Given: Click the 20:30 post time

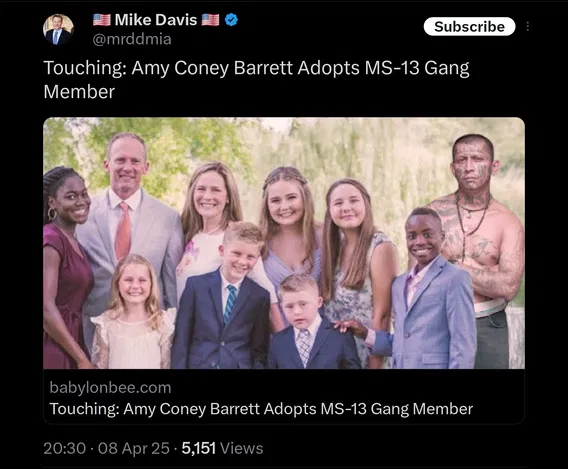Looking at the screenshot, I should click(64, 448).
